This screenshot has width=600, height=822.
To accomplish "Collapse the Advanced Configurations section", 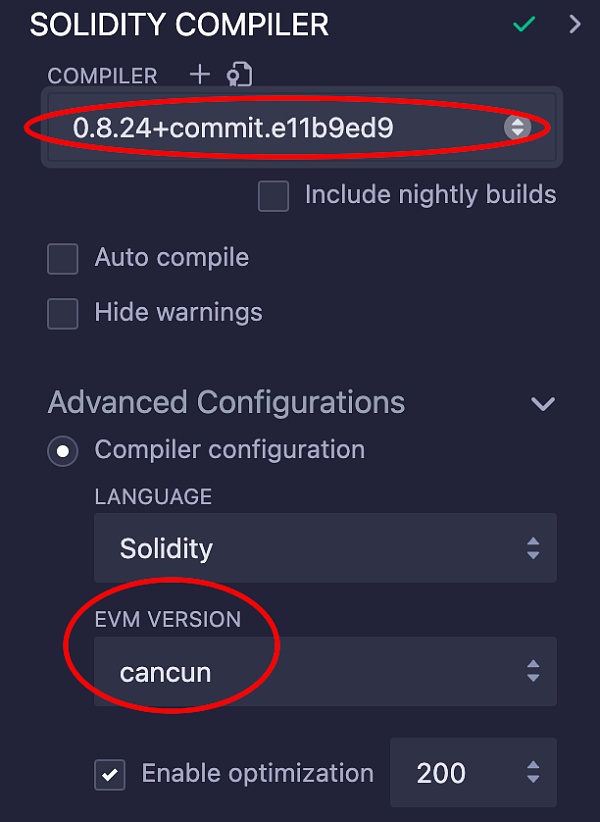I will point(543,403).
